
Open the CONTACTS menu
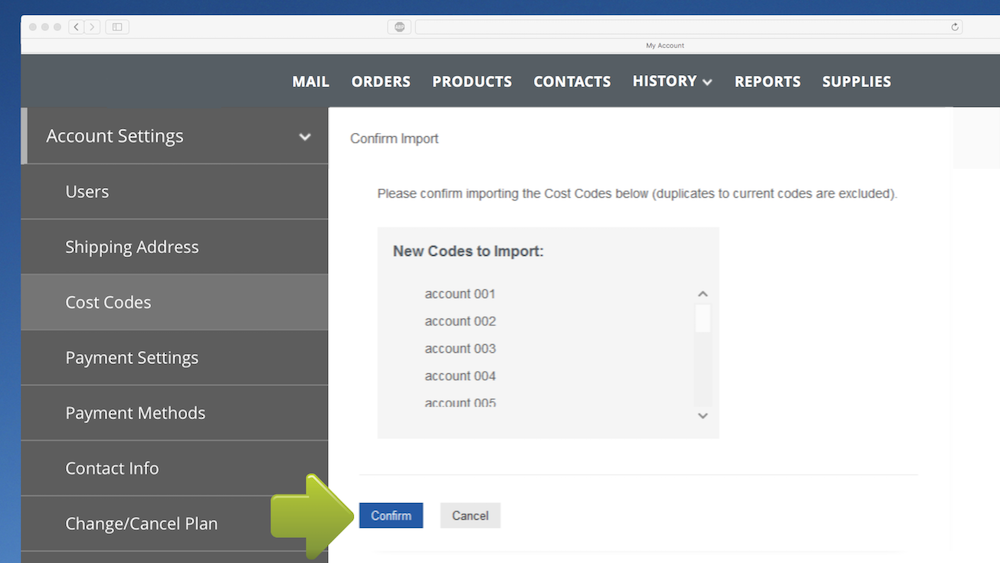572,82
